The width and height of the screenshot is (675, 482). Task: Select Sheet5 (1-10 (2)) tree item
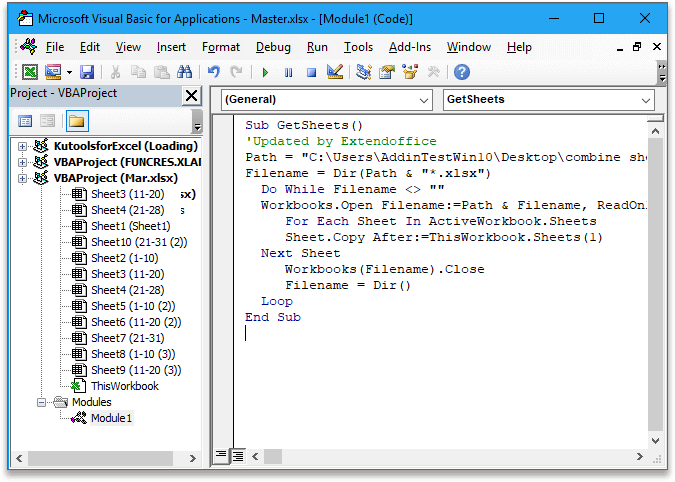coord(133,306)
